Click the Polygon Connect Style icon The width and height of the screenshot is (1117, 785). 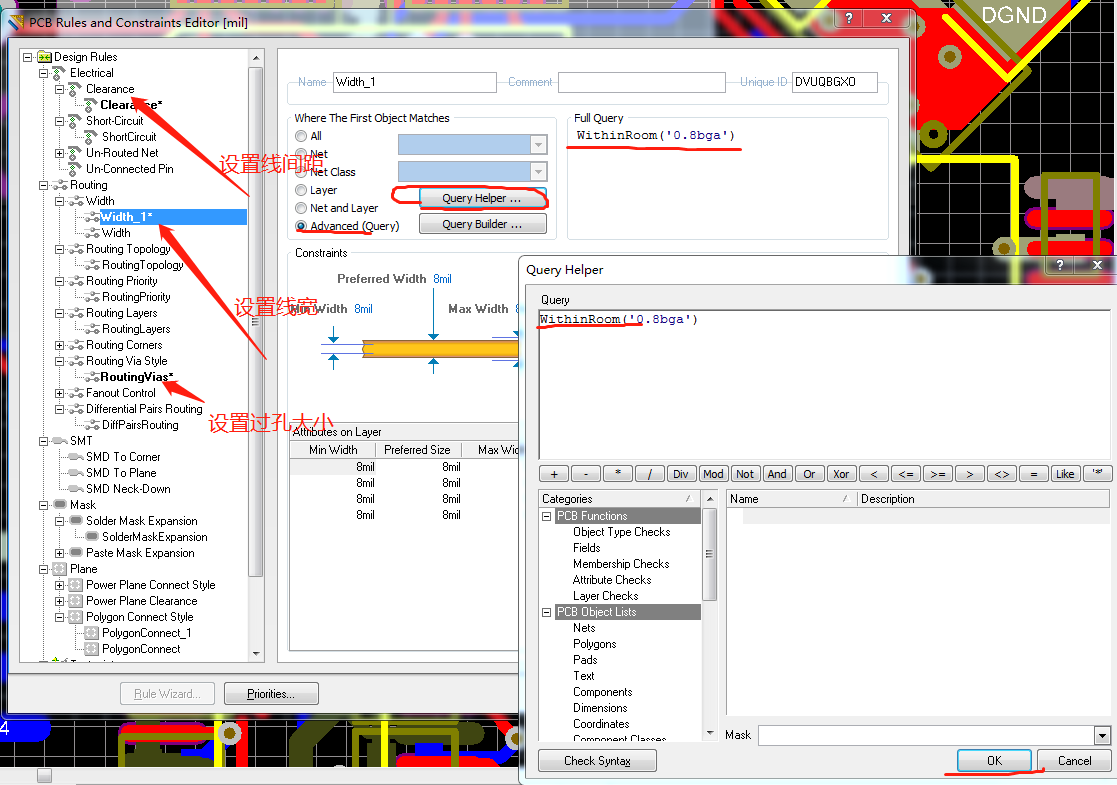(x=76, y=617)
